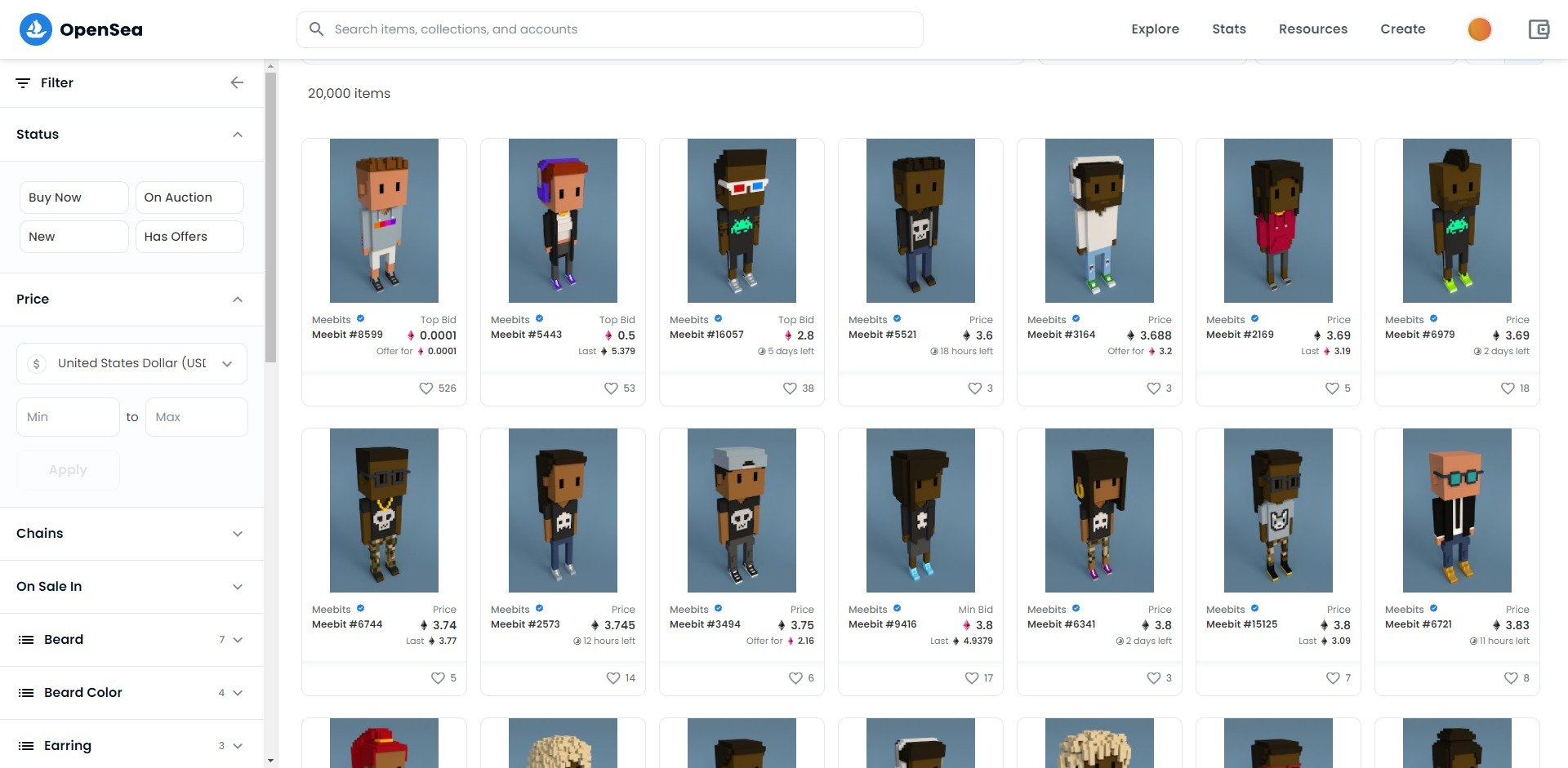1568x768 pixels.
Task: Click the Min price field
Action: click(68, 417)
